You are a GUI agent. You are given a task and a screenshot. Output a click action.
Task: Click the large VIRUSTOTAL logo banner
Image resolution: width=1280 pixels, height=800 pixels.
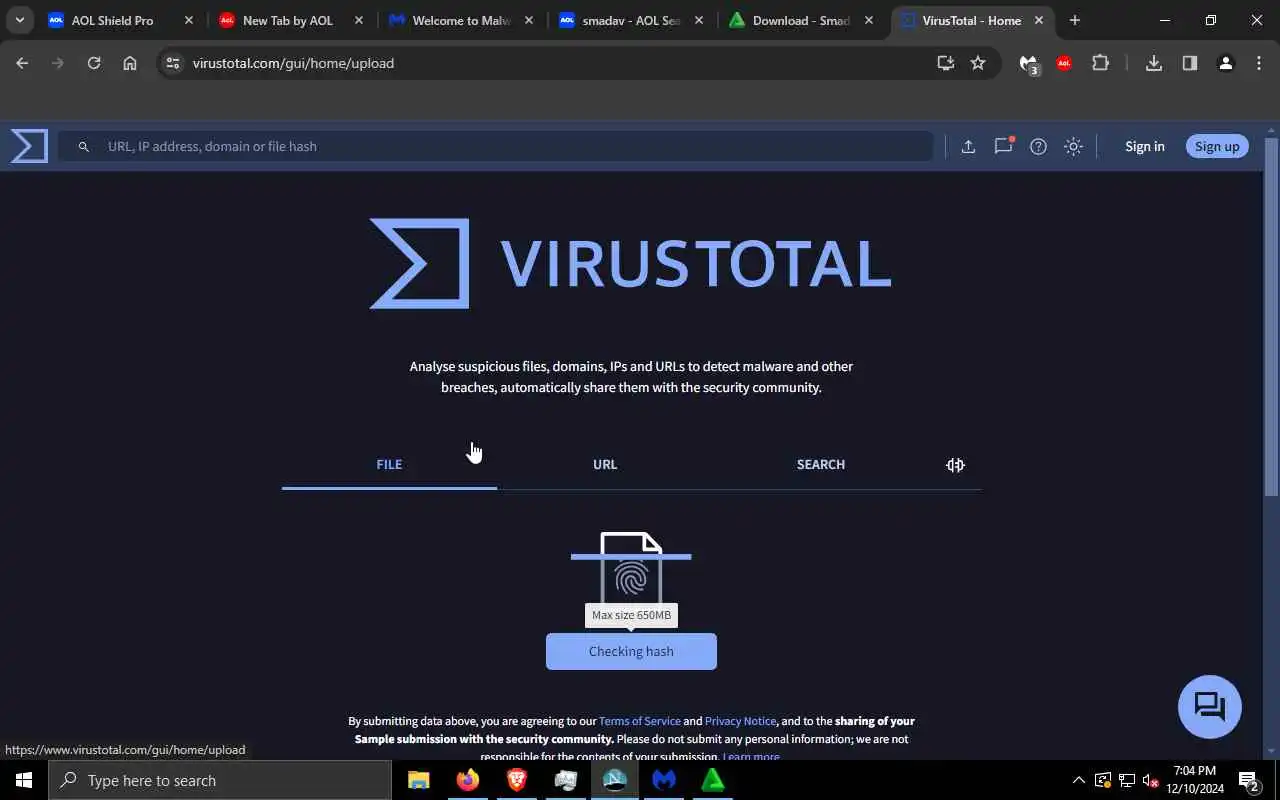[x=630, y=263]
